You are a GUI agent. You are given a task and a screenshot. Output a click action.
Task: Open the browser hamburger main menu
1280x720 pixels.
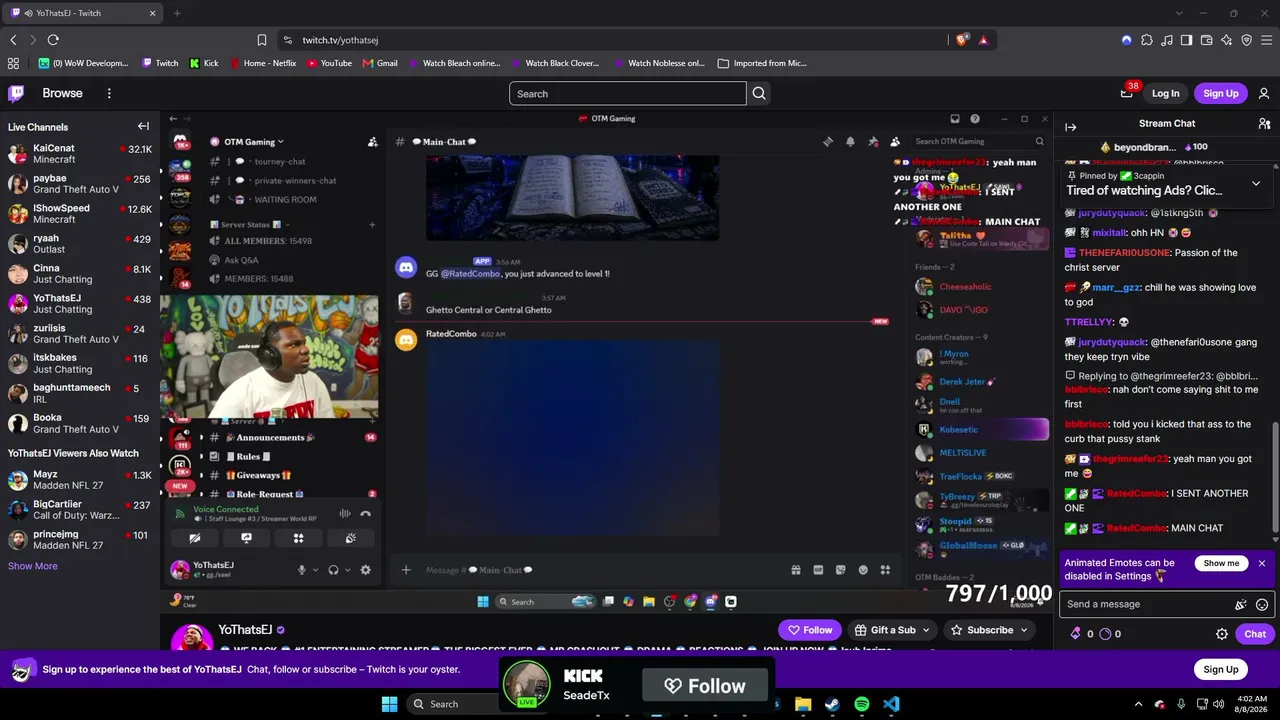click(x=1267, y=40)
